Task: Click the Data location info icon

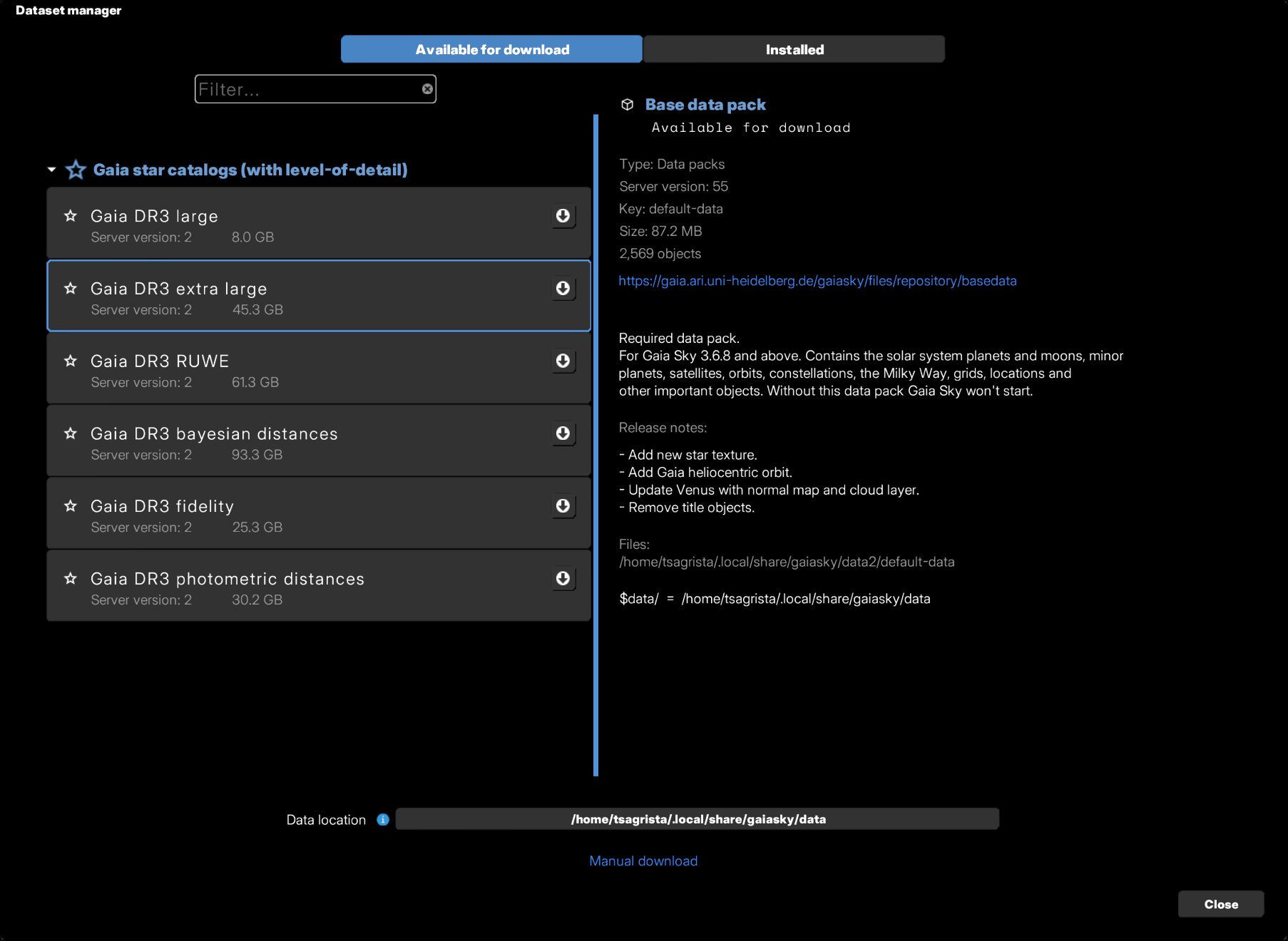Action: click(383, 820)
